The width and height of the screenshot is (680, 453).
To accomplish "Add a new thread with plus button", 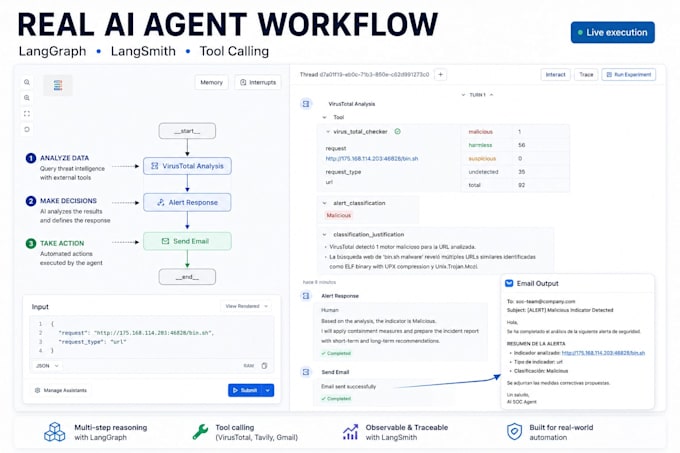I will pos(441,75).
